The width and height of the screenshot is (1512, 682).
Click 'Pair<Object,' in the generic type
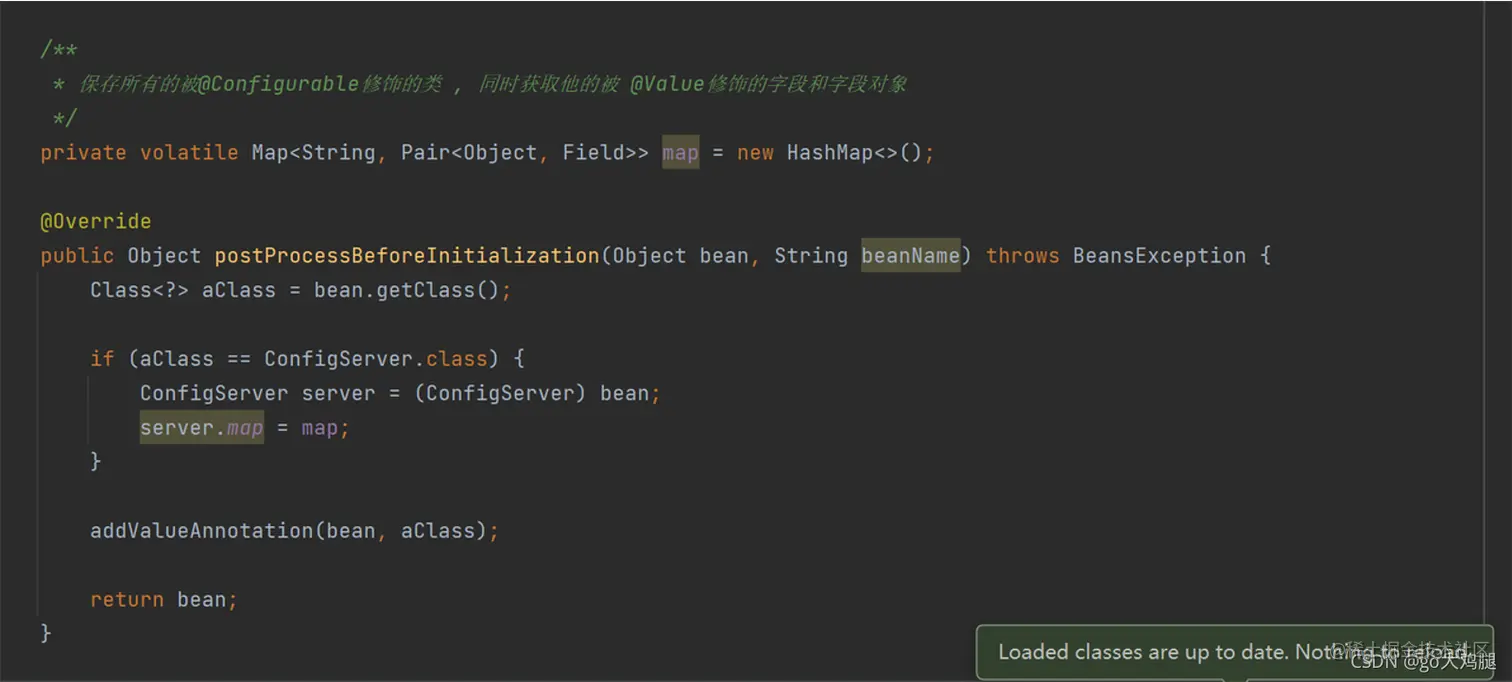click(x=474, y=153)
